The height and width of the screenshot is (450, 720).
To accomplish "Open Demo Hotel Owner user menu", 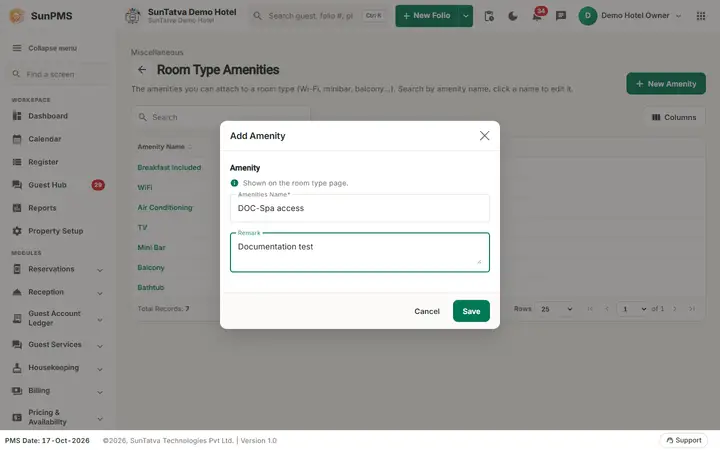I will pos(630,16).
